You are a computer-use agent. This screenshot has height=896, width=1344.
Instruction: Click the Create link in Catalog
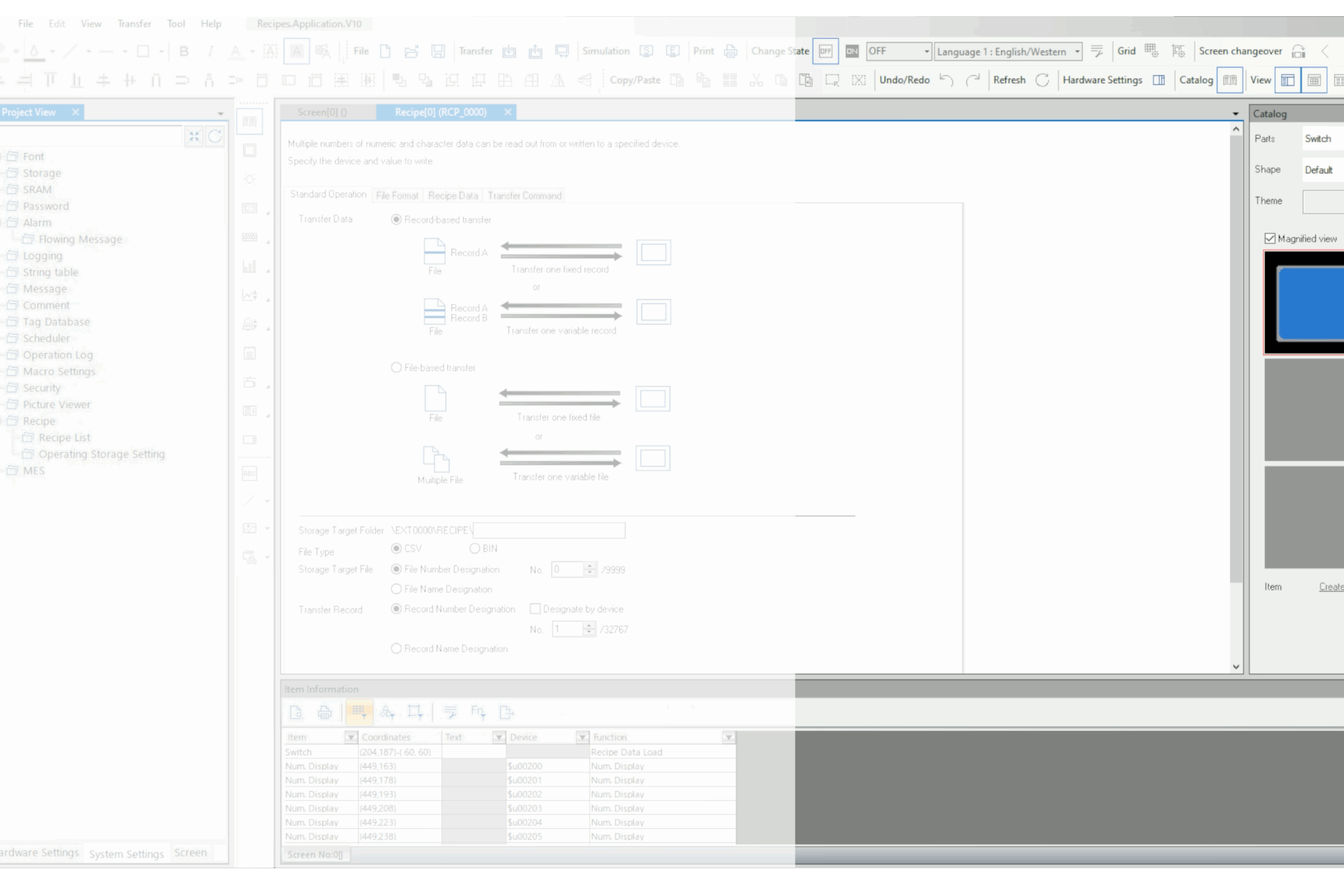pos(1331,587)
